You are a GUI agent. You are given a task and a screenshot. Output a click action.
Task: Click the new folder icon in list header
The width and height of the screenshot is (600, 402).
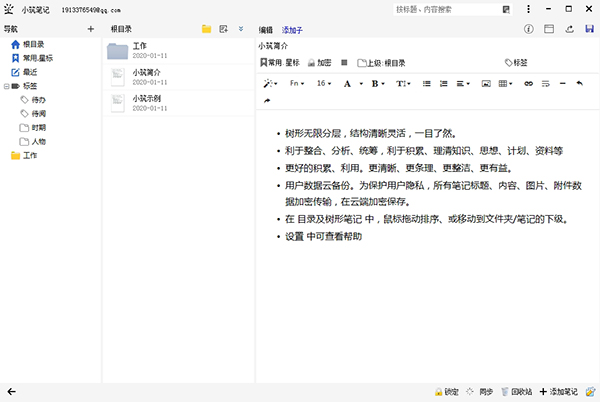(x=206, y=30)
